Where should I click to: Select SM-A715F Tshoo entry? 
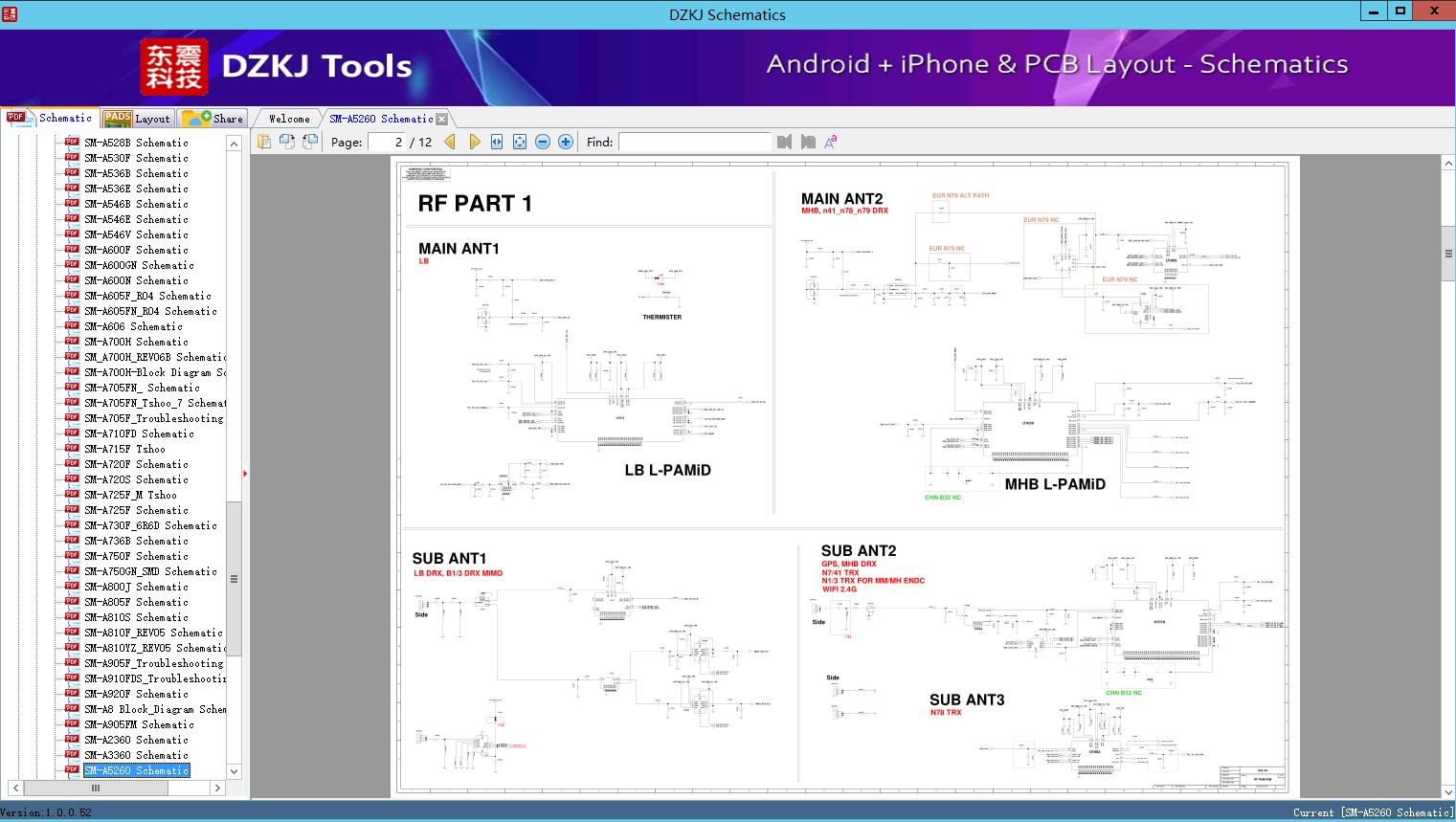[x=124, y=449]
